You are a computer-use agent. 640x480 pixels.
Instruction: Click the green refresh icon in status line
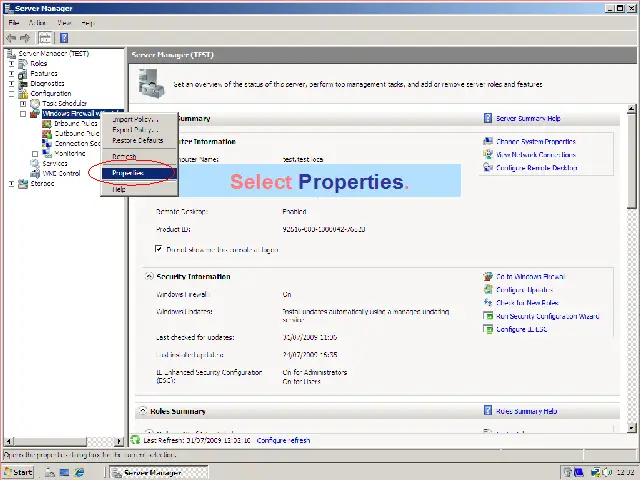pos(135,440)
